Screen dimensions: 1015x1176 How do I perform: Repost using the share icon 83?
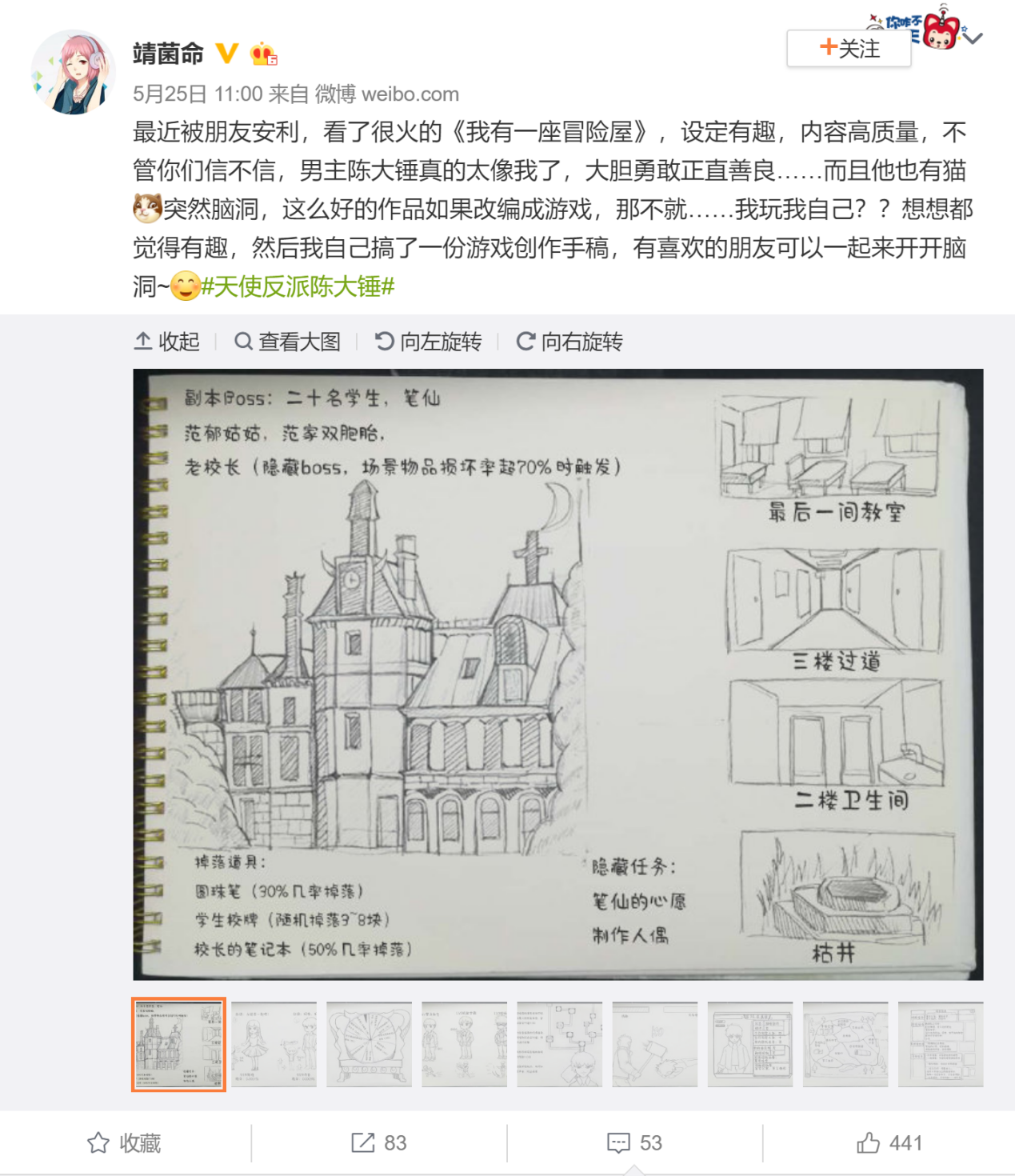(x=379, y=1142)
